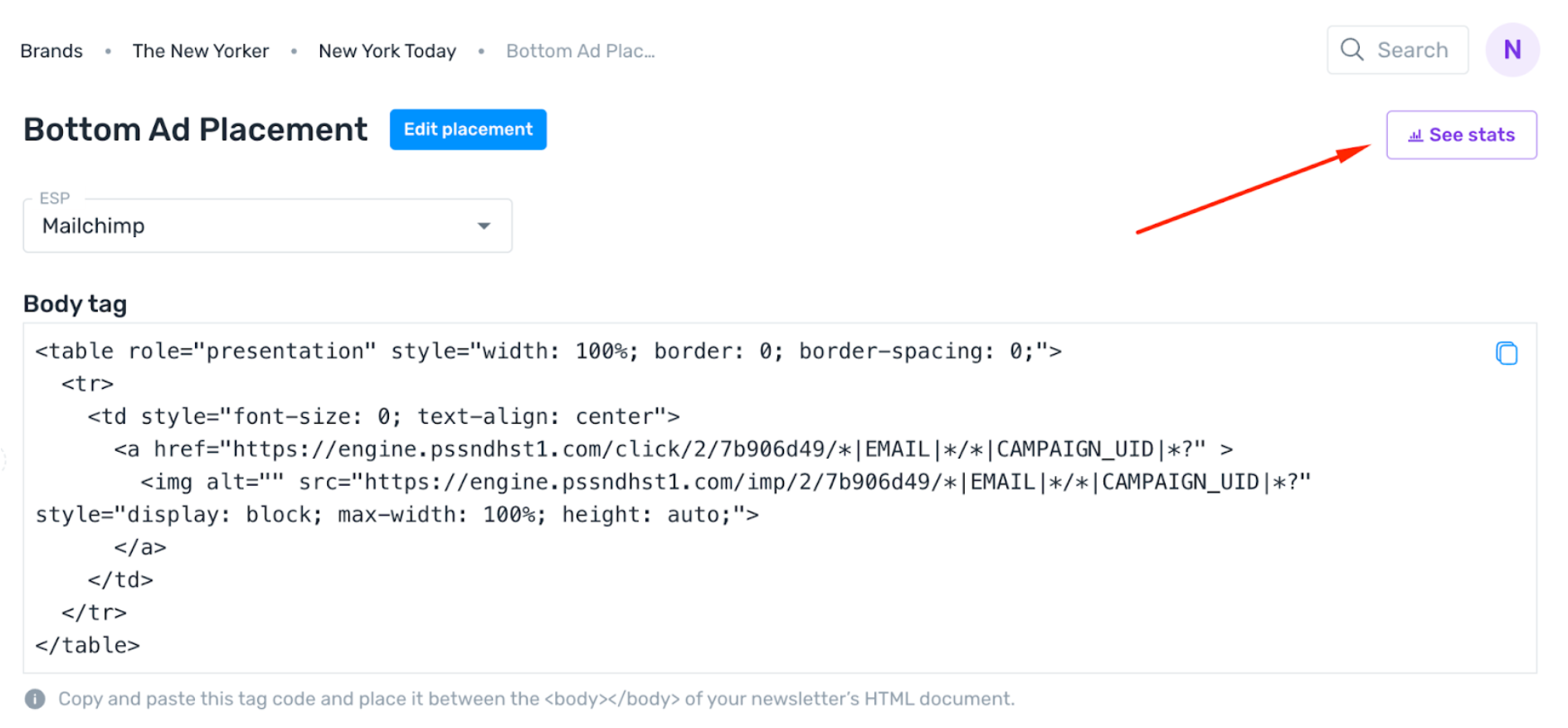Click the info icon below the code box
The width and height of the screenshot is (1568, 728).
click(35, 699)
